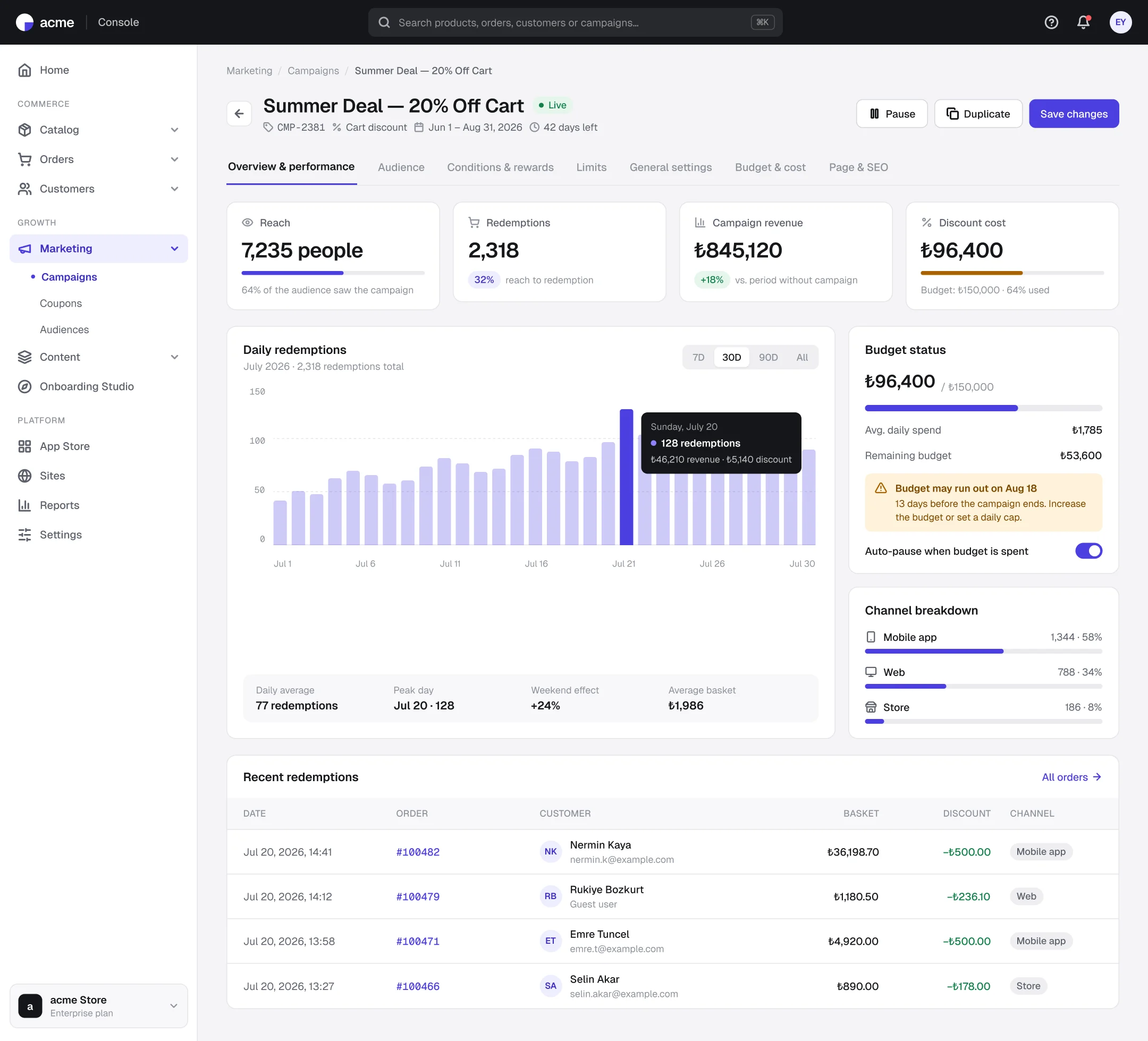1148x1041 pixels.
Task: Click the warning triangle in budget alert
Action: click(x=880, y=488)
